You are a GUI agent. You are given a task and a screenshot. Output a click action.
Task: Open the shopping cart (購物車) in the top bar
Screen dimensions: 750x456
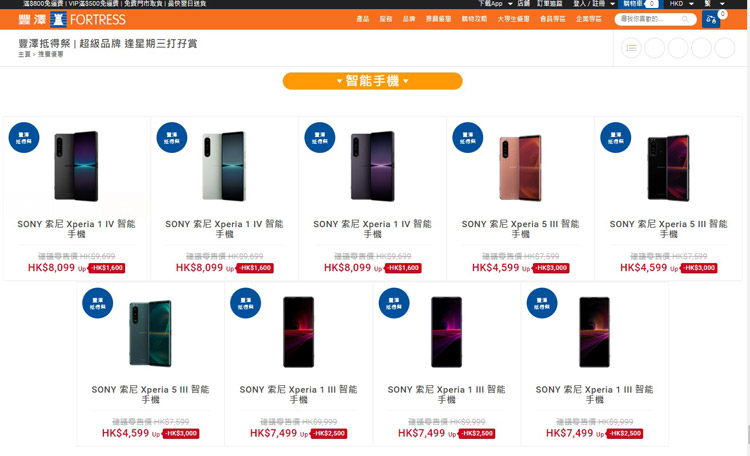pos(640,3)
